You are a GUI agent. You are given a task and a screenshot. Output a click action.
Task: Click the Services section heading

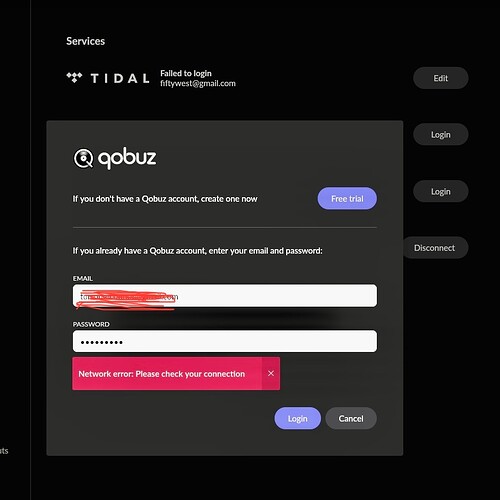tap(85, 41)
